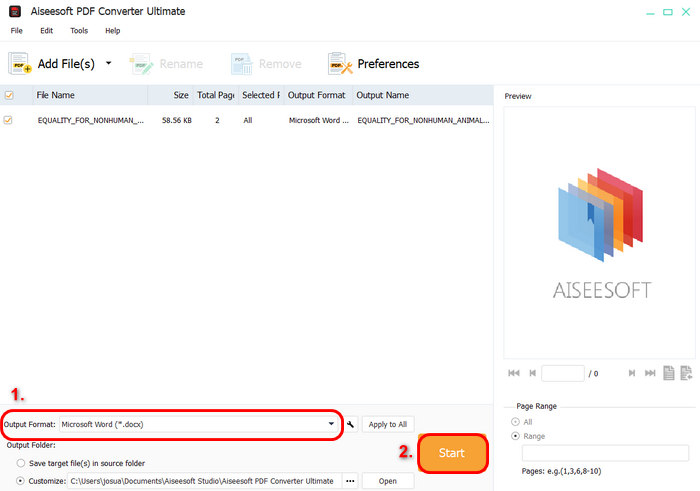Screen dimensions: 700x491
Task: Open the Tools menu
Action: click(79, 30)
